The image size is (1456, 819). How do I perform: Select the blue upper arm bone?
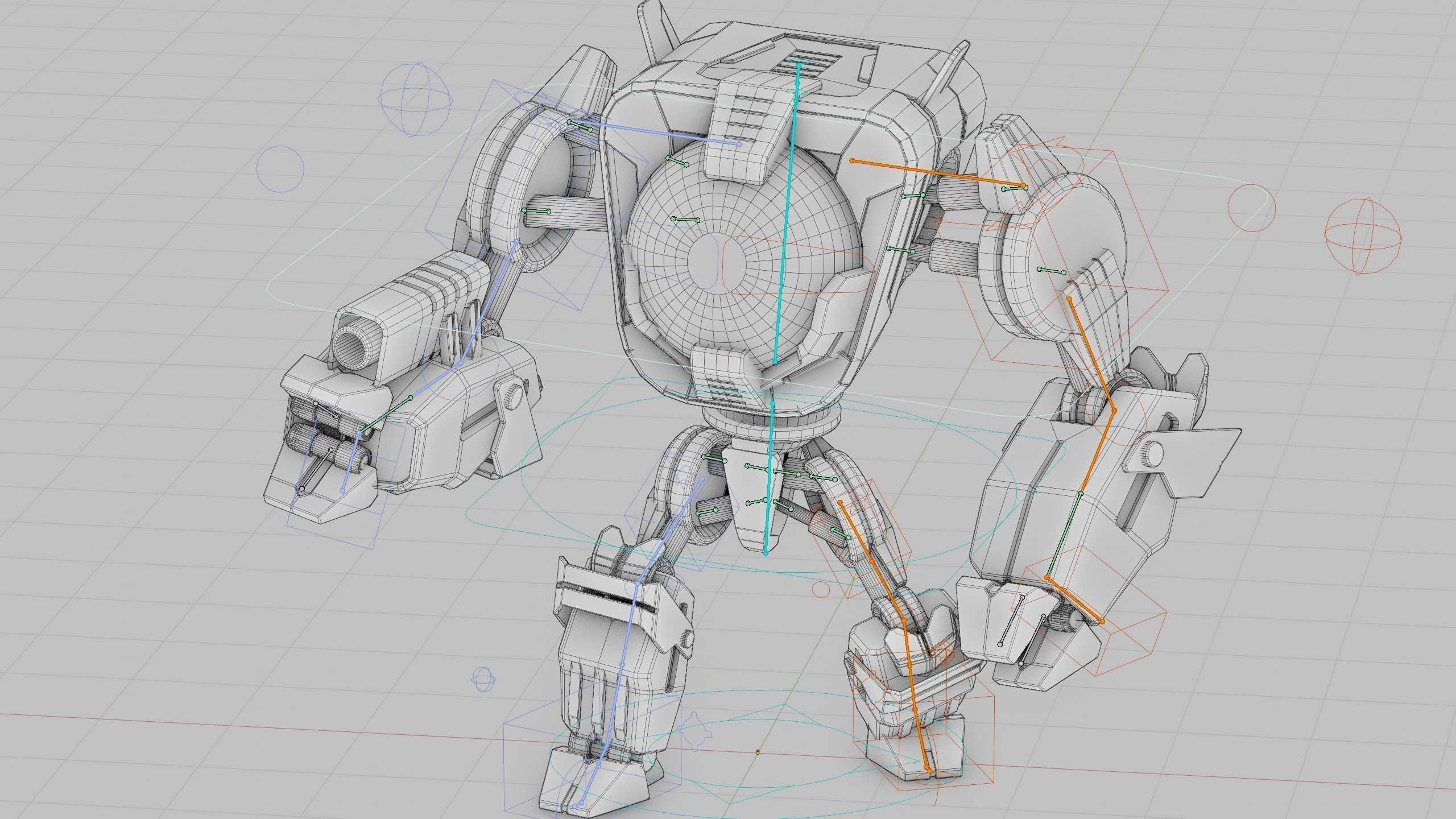click(x=488, y=302)
